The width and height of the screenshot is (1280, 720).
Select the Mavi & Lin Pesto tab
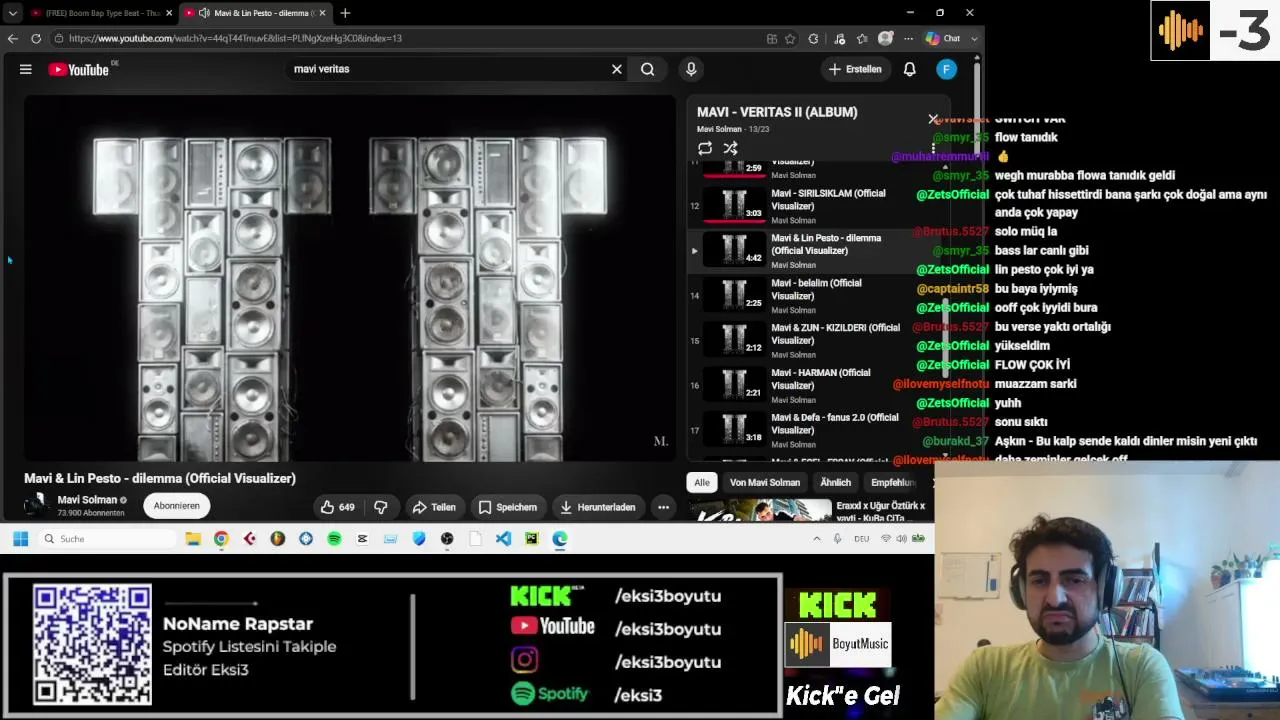tap(256, 13)
